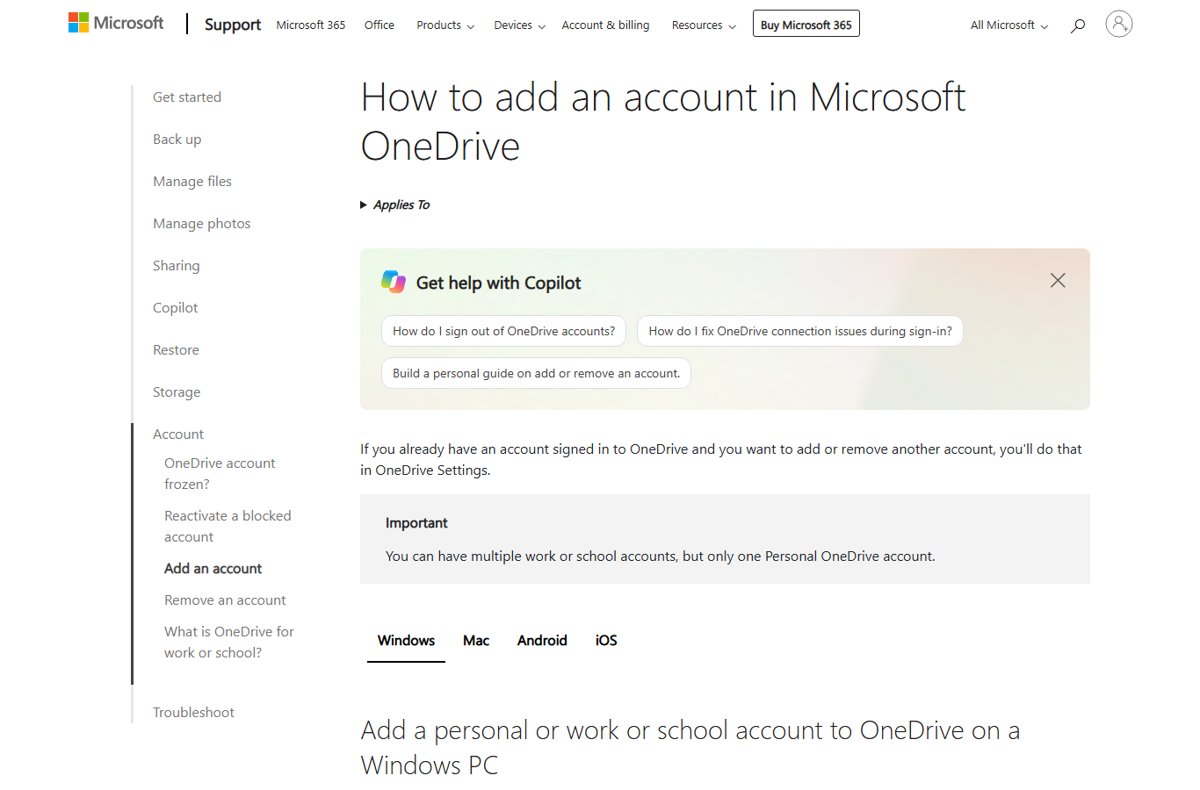
Task: Open OneDrive account frozen? link
Action: (220, 473)
